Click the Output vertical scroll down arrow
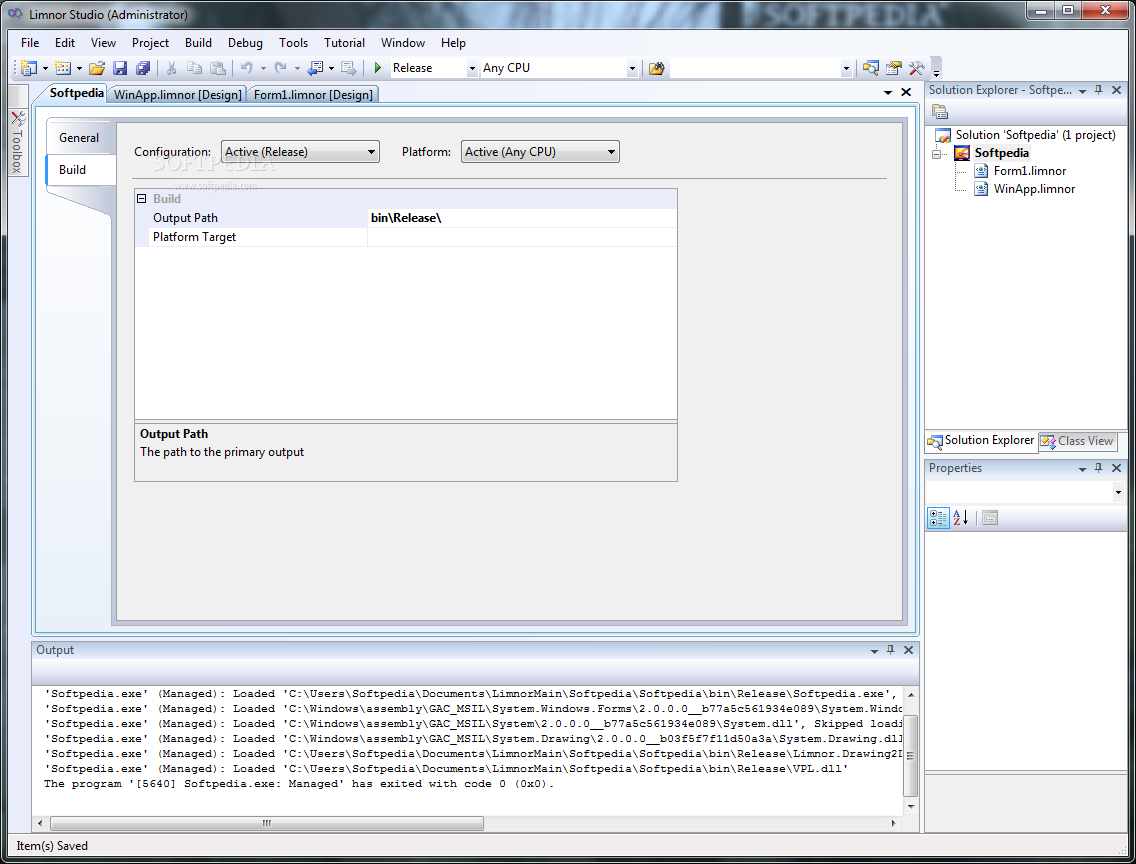Screen dimensions: 1136x864 pyautogui.click(x=911, y=806)
